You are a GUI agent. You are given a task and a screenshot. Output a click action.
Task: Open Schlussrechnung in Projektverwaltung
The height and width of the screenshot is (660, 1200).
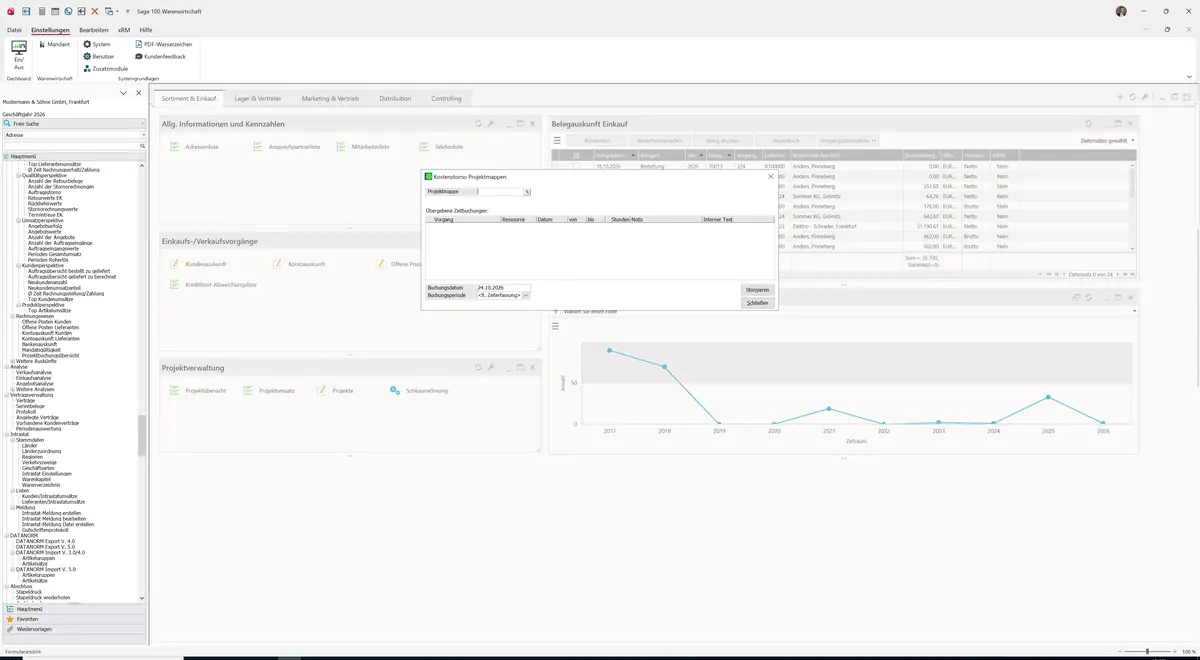click(419, 390)
